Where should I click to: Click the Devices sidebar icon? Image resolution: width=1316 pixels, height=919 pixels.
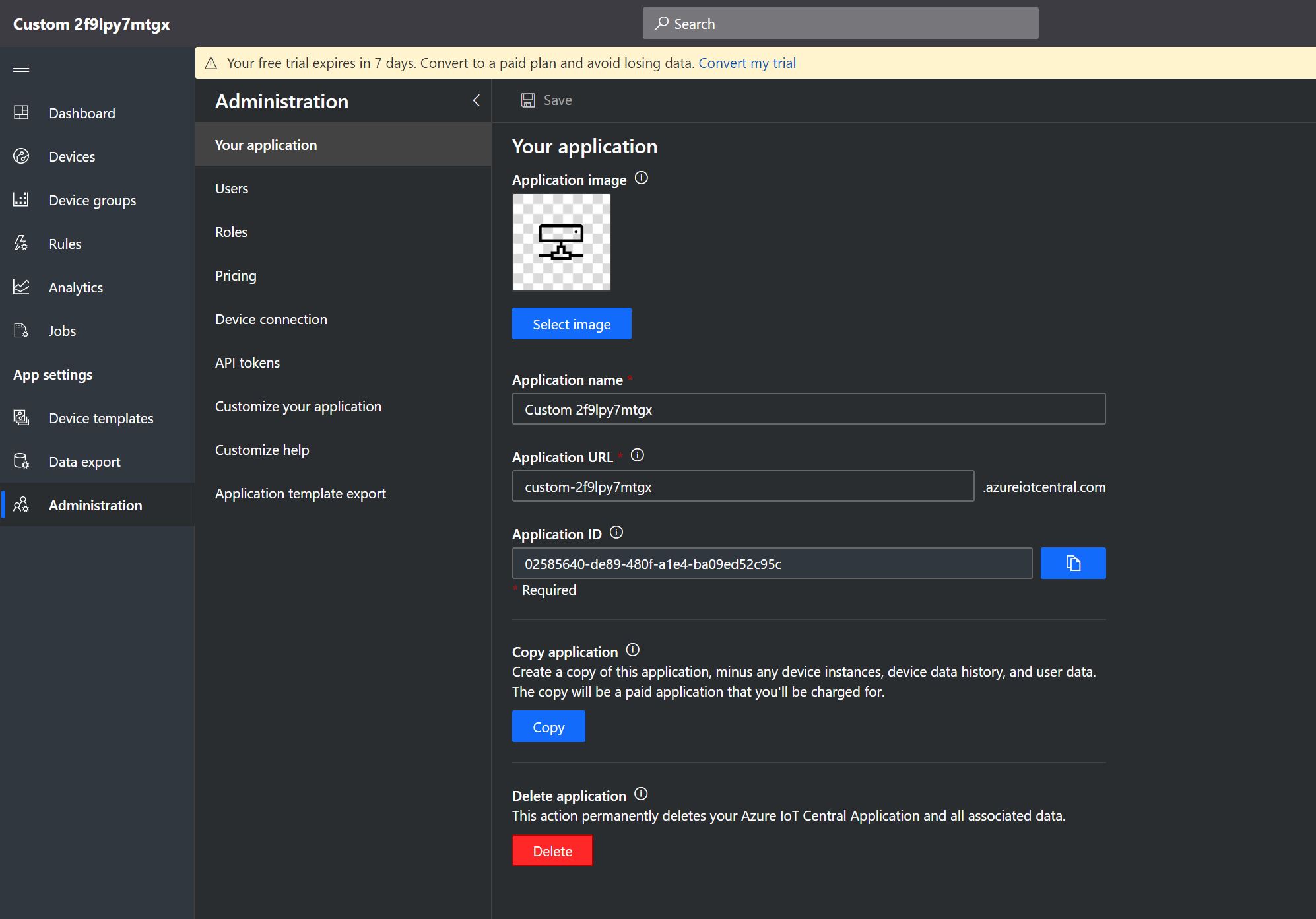(x=21, y=156)
